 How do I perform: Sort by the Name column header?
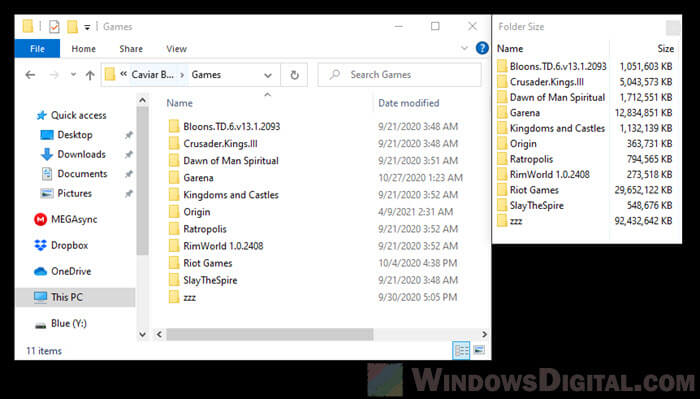coord(179,103)
